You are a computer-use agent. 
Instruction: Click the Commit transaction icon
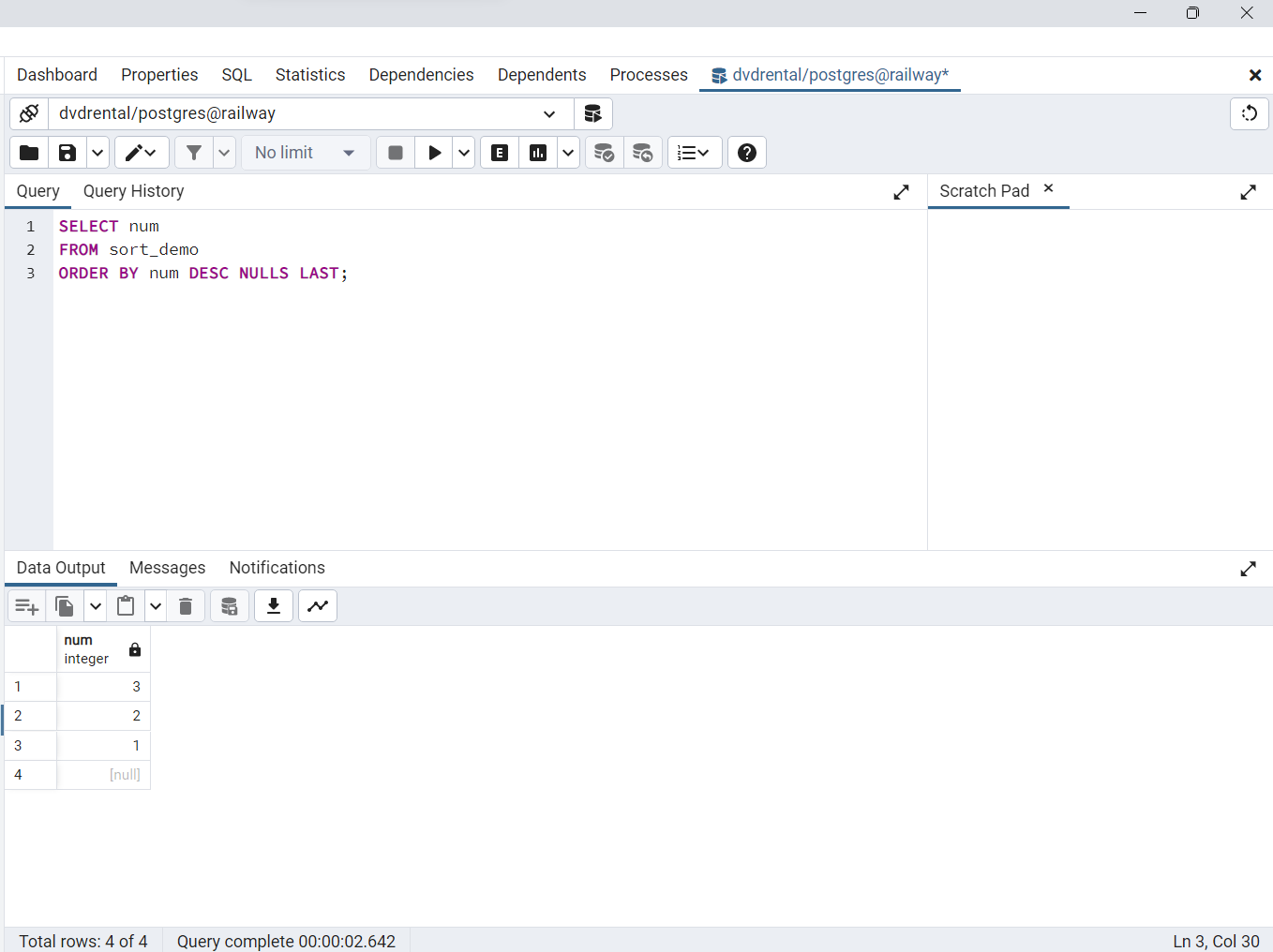[x=605, y=153]
